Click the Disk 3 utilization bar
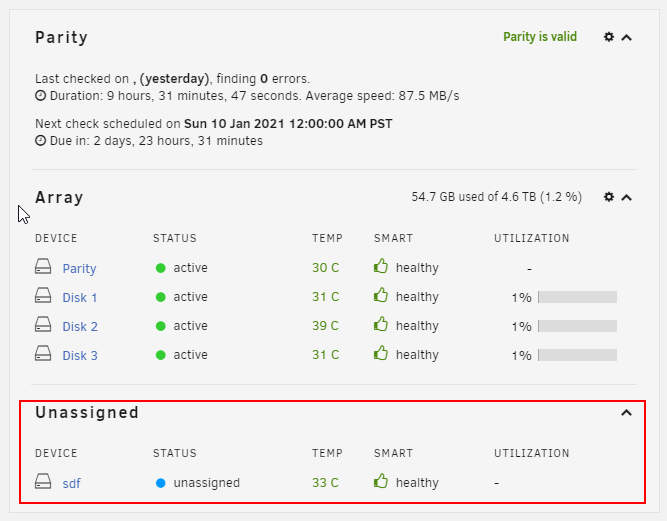This screenshot has height=521, width=667. tap(577, 355)
